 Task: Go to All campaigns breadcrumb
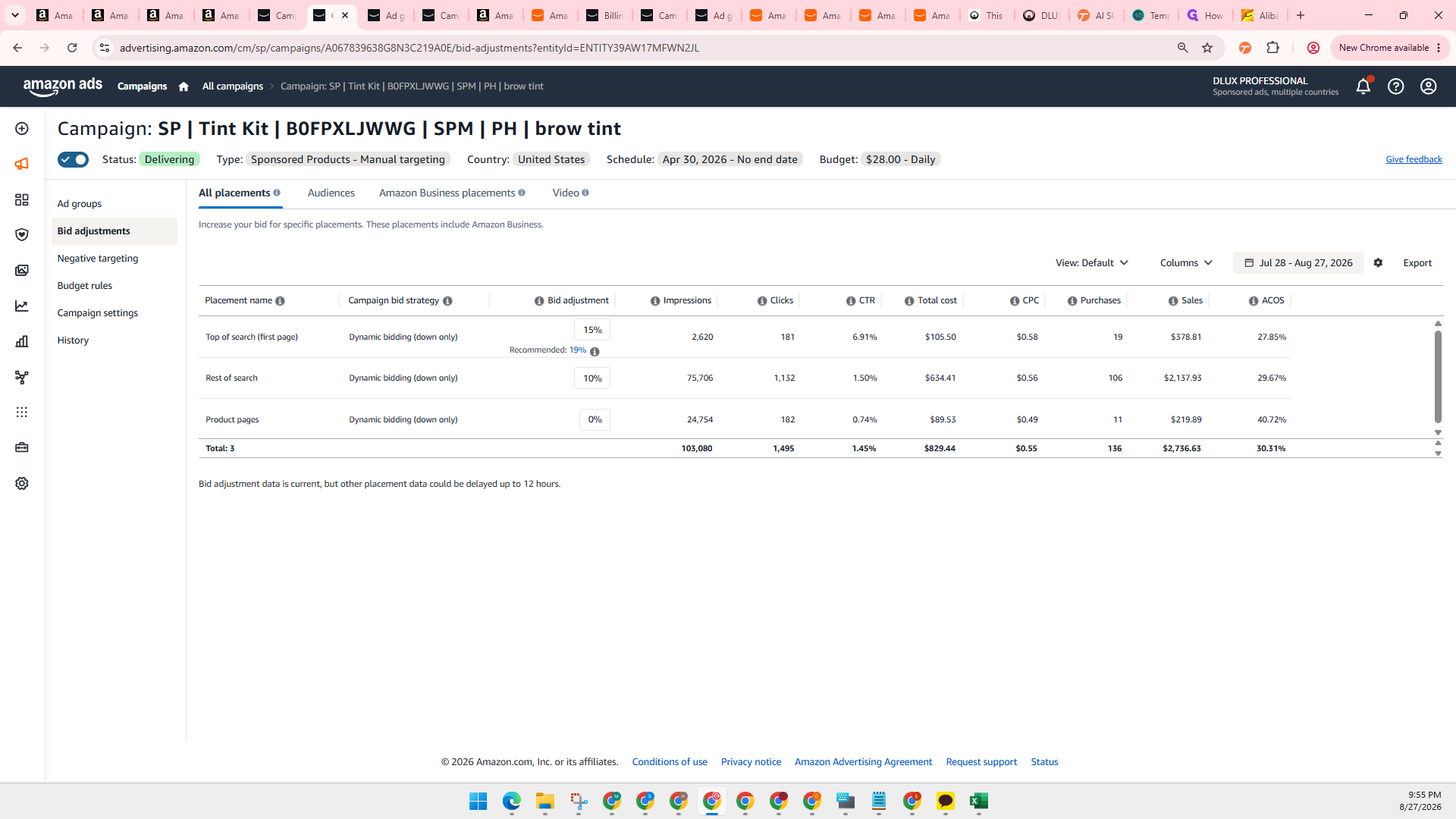click(232, 86)
